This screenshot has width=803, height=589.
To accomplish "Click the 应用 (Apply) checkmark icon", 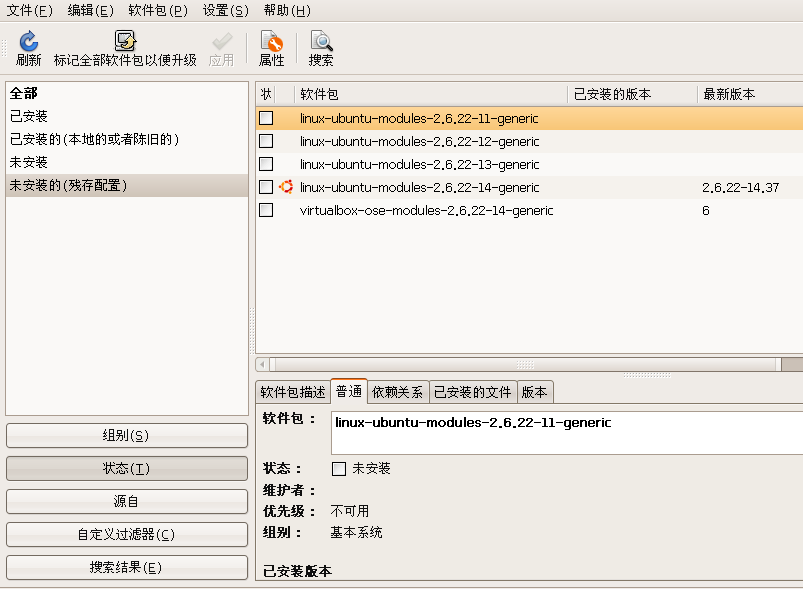I will [222, 41].
